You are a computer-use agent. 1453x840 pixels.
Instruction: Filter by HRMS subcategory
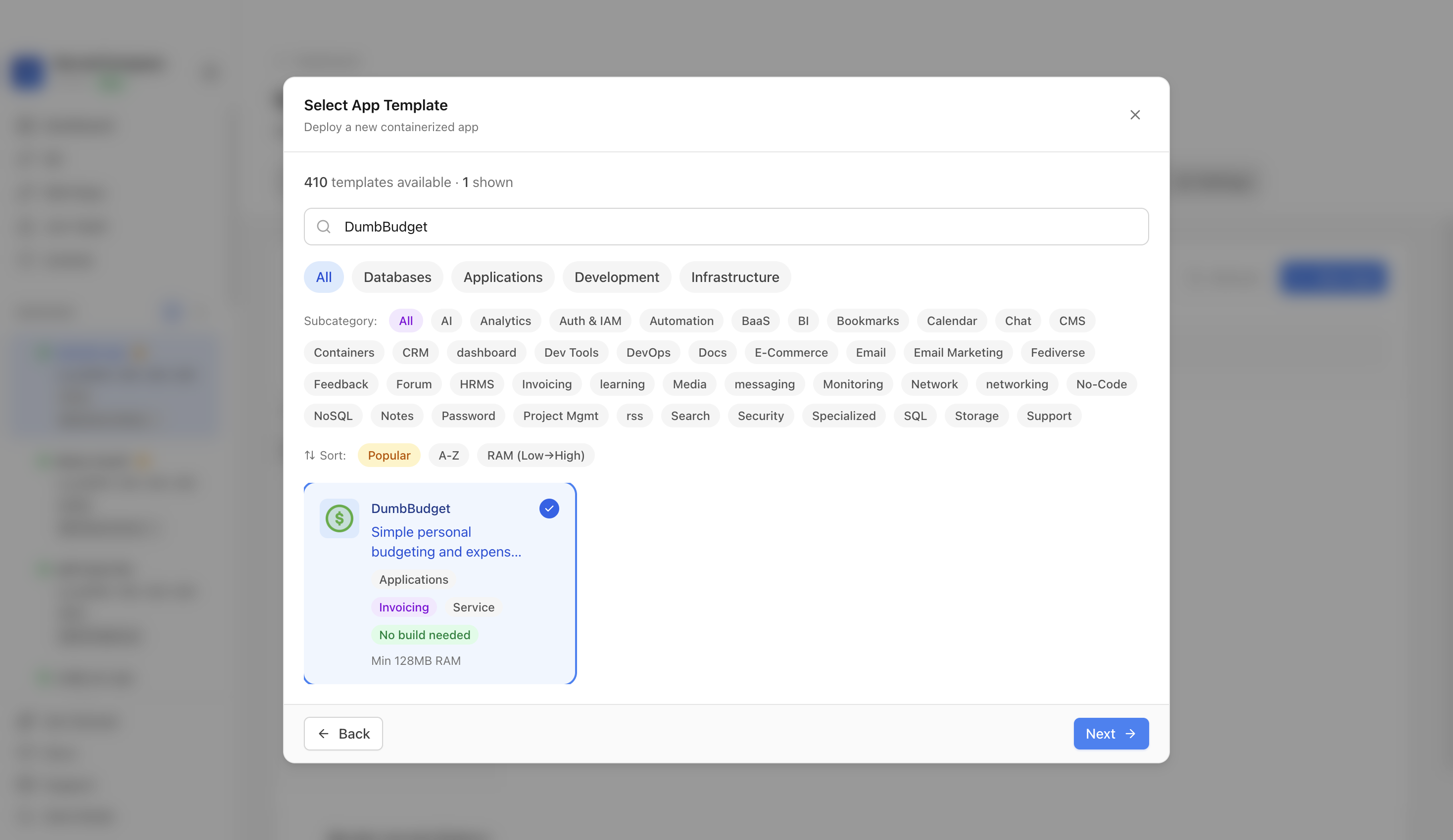476,384
